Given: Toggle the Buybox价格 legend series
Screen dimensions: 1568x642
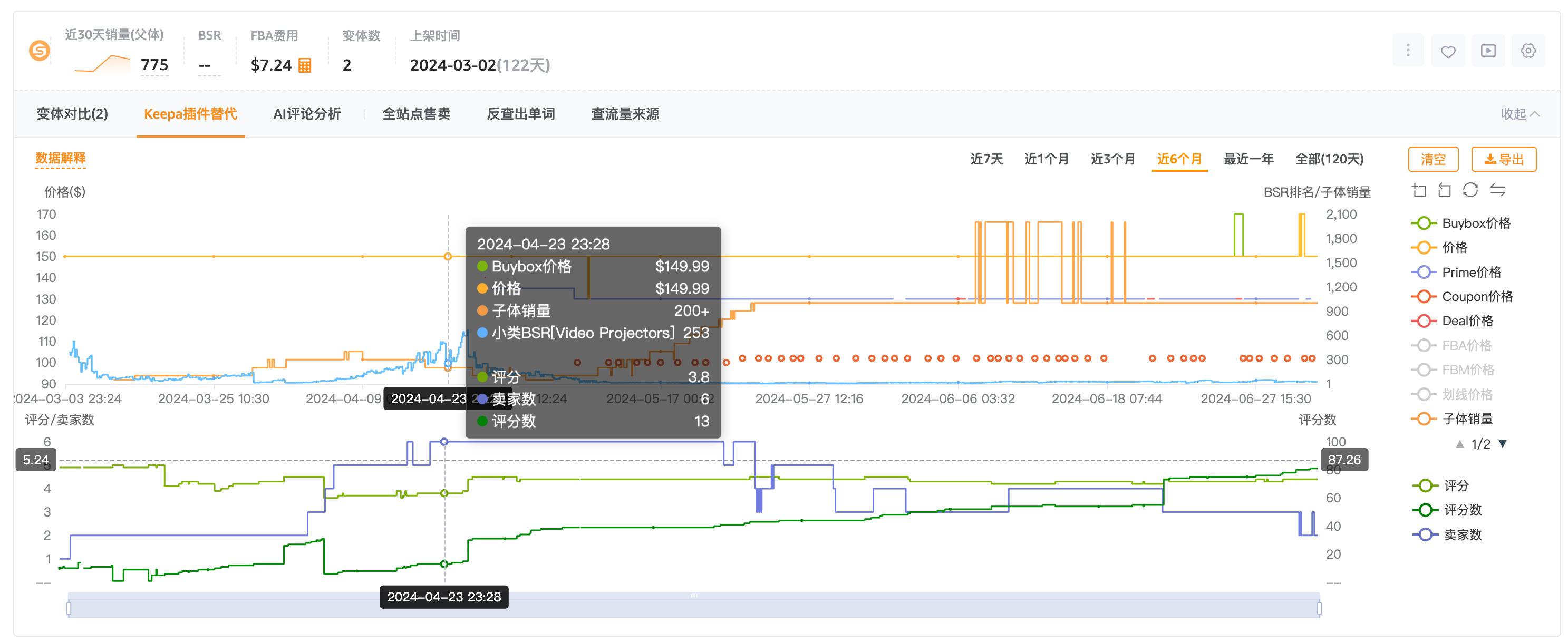Looking at the screenshot, I should 1461,223.
